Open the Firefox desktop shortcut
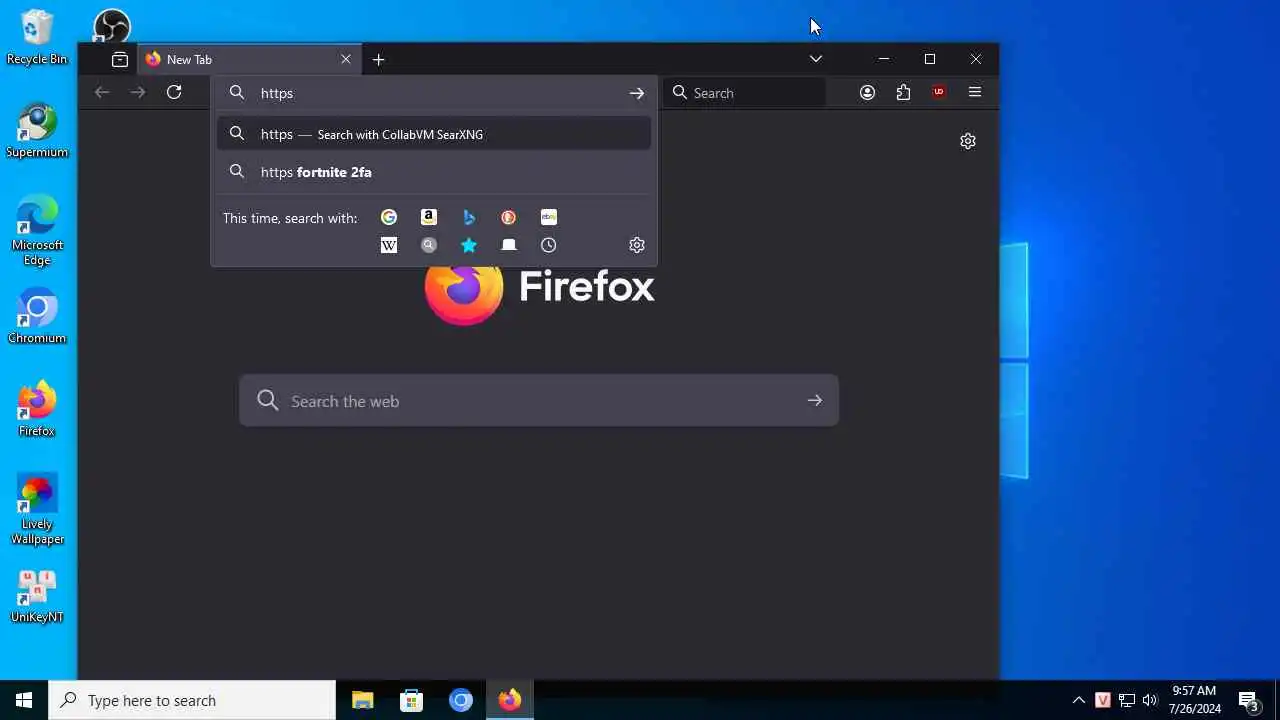This screenshot has height=720, width=1280. click(x=37, y=410)
